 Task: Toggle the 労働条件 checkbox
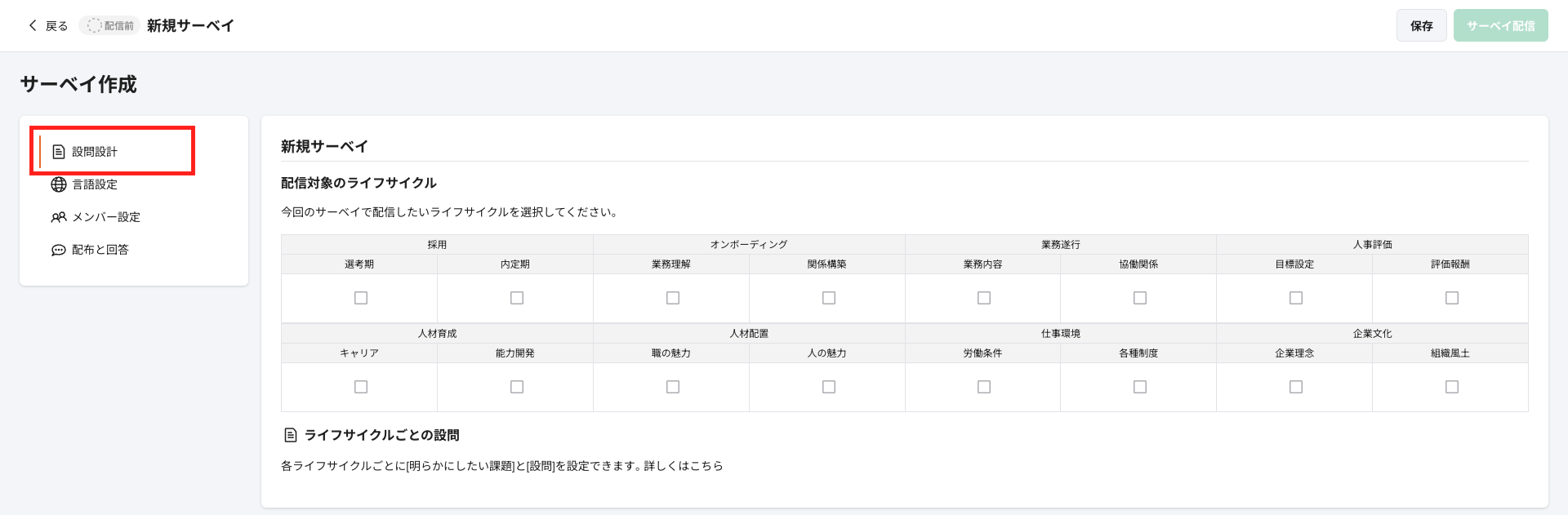(984, 387)
